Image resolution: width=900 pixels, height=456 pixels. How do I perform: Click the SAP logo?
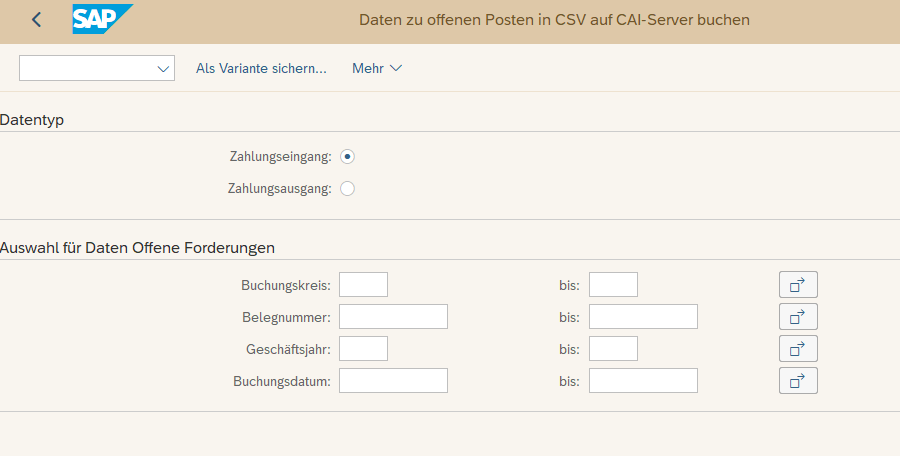click(x=102, y=20)
